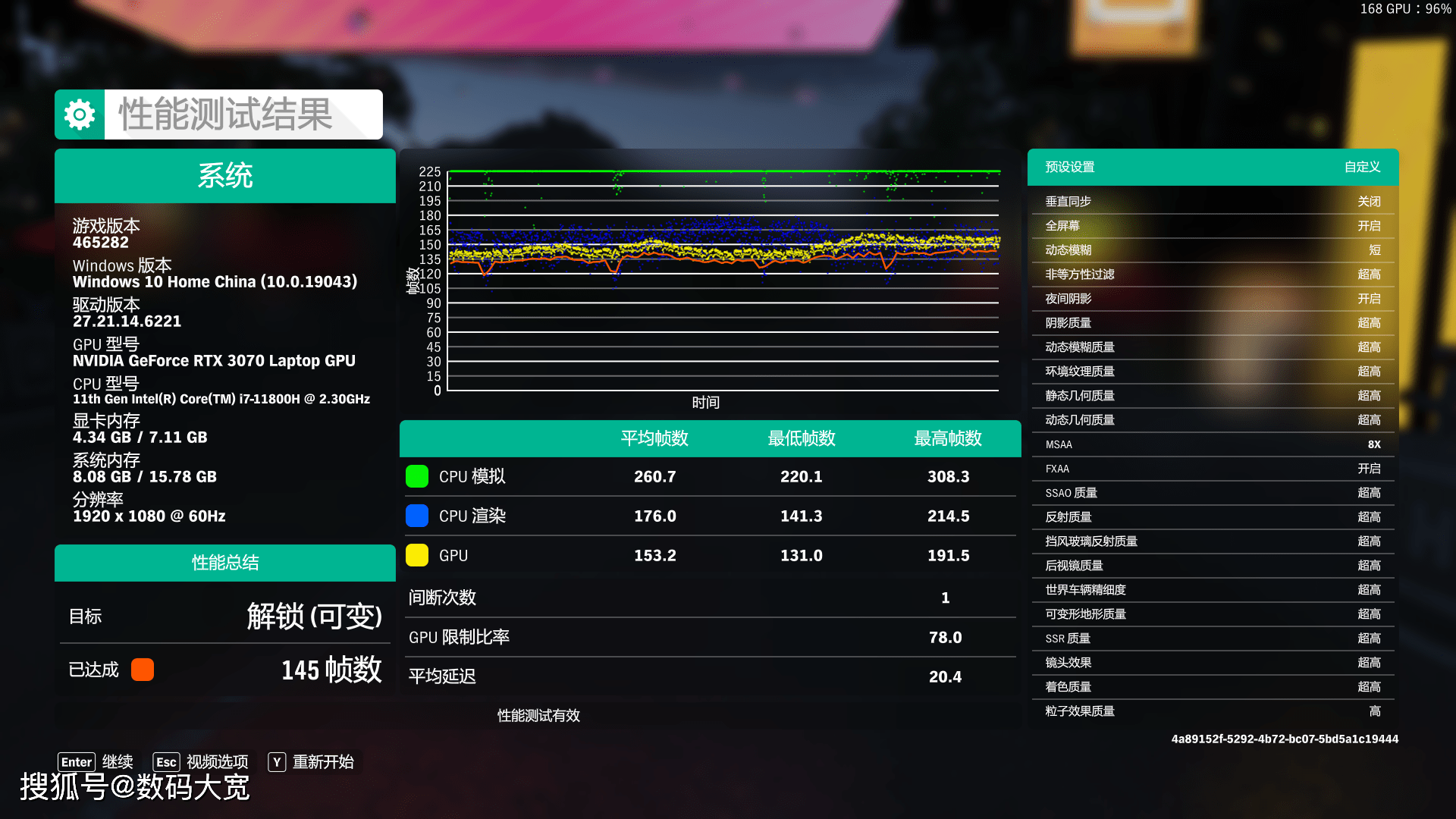Click the 平均延迟 value 20.4
1456x819 pixels.
(945, 677)
